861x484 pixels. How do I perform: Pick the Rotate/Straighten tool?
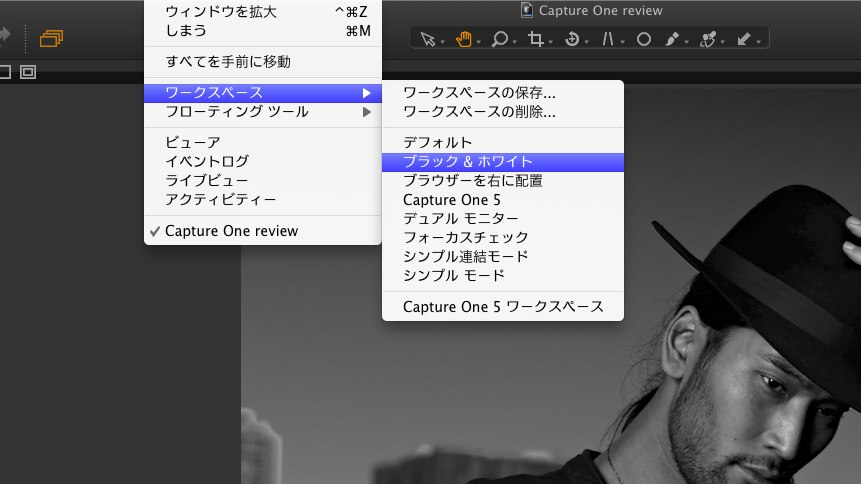(572, 39)
